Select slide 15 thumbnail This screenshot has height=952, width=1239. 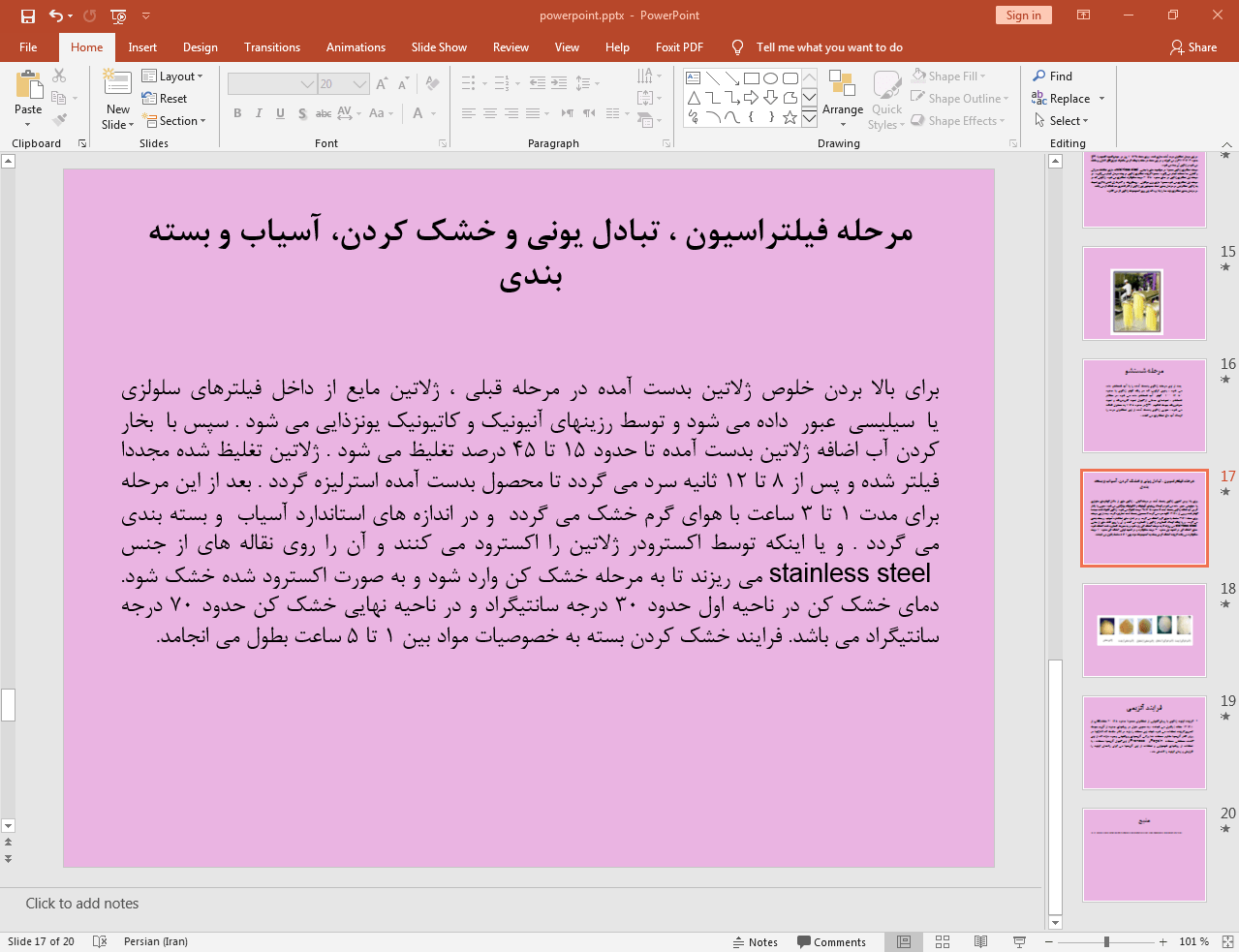pyautogui.click(x=1144, y=293)
